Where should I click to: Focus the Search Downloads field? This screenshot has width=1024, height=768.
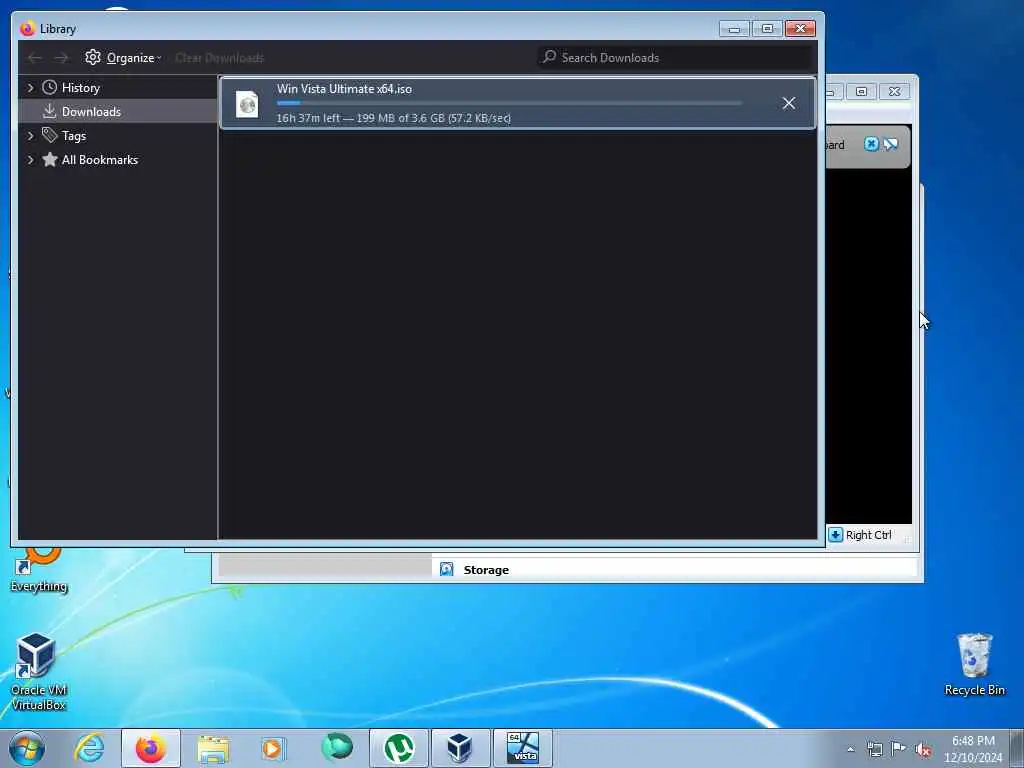tap(675, 57)
